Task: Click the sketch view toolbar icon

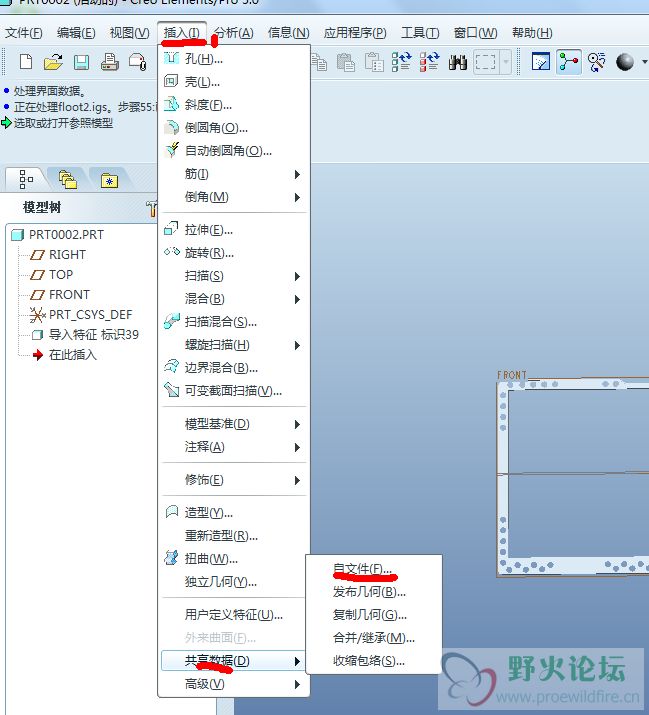Action: [541, 62]
